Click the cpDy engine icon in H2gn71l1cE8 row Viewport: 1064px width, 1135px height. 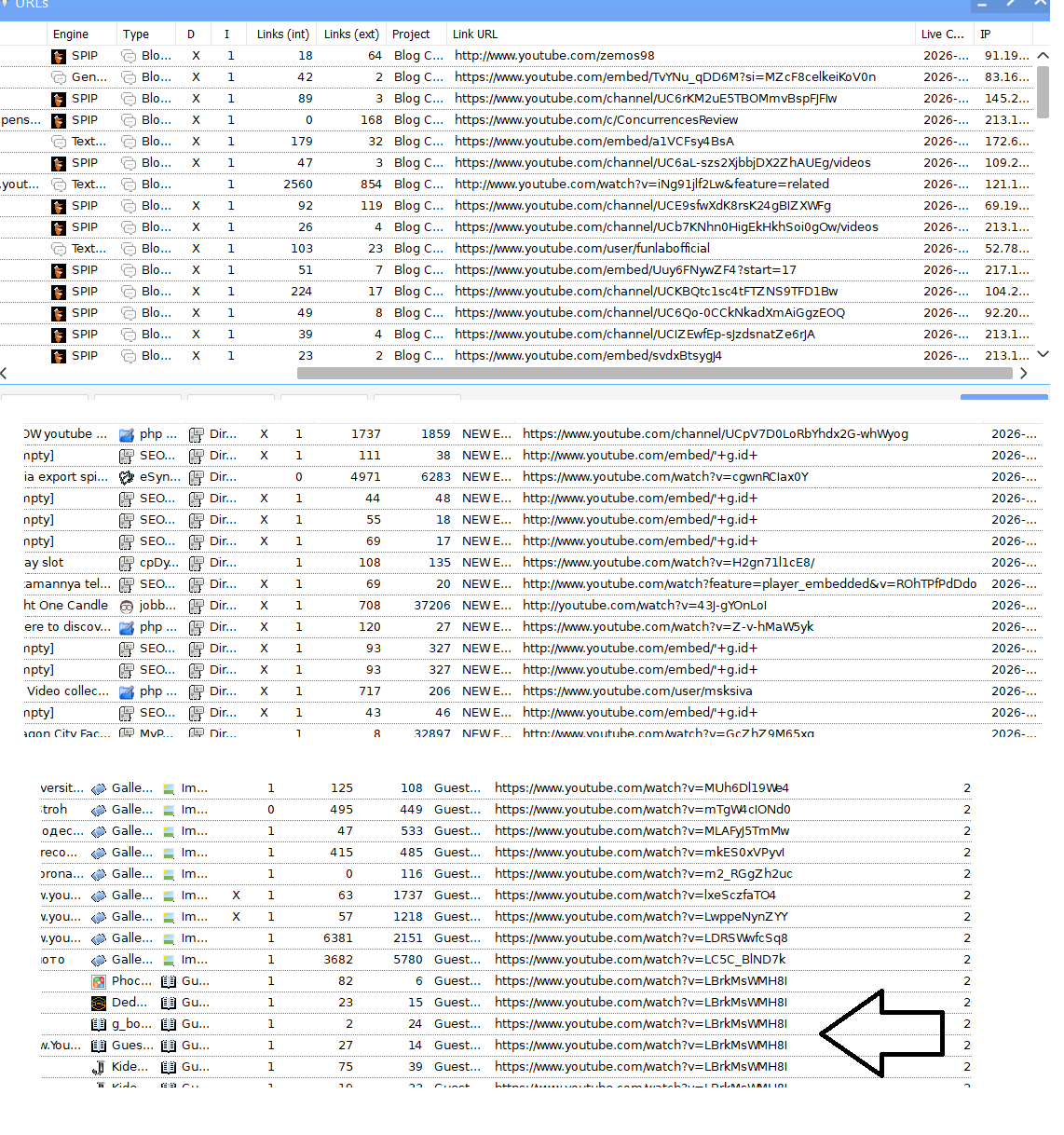(x=127, y=563)
